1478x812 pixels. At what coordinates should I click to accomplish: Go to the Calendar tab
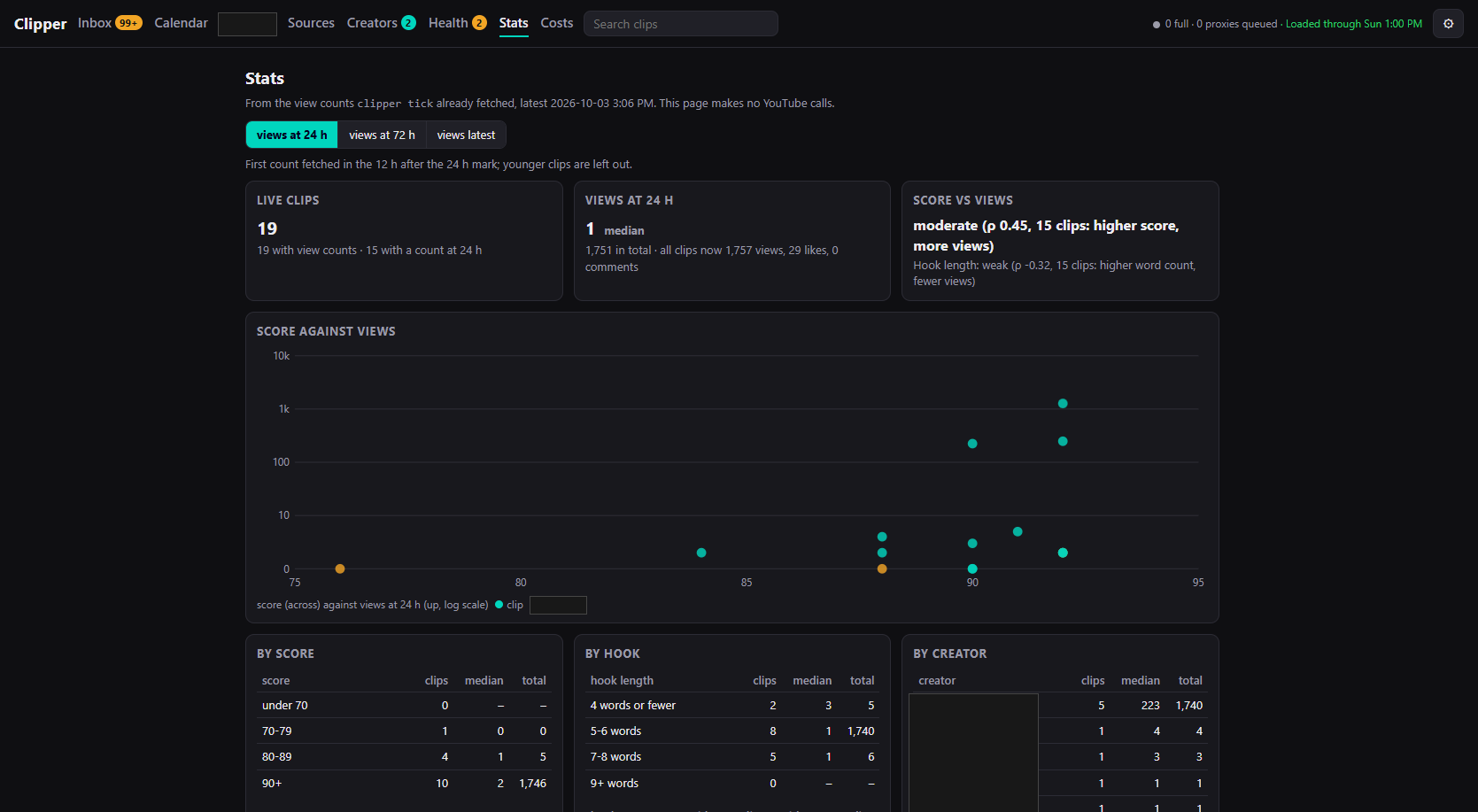click(x=181, y=23)
